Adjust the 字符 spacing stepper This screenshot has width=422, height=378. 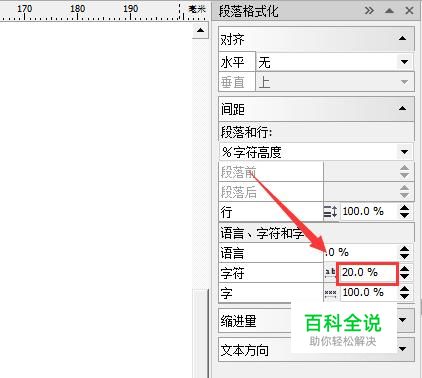404,272
